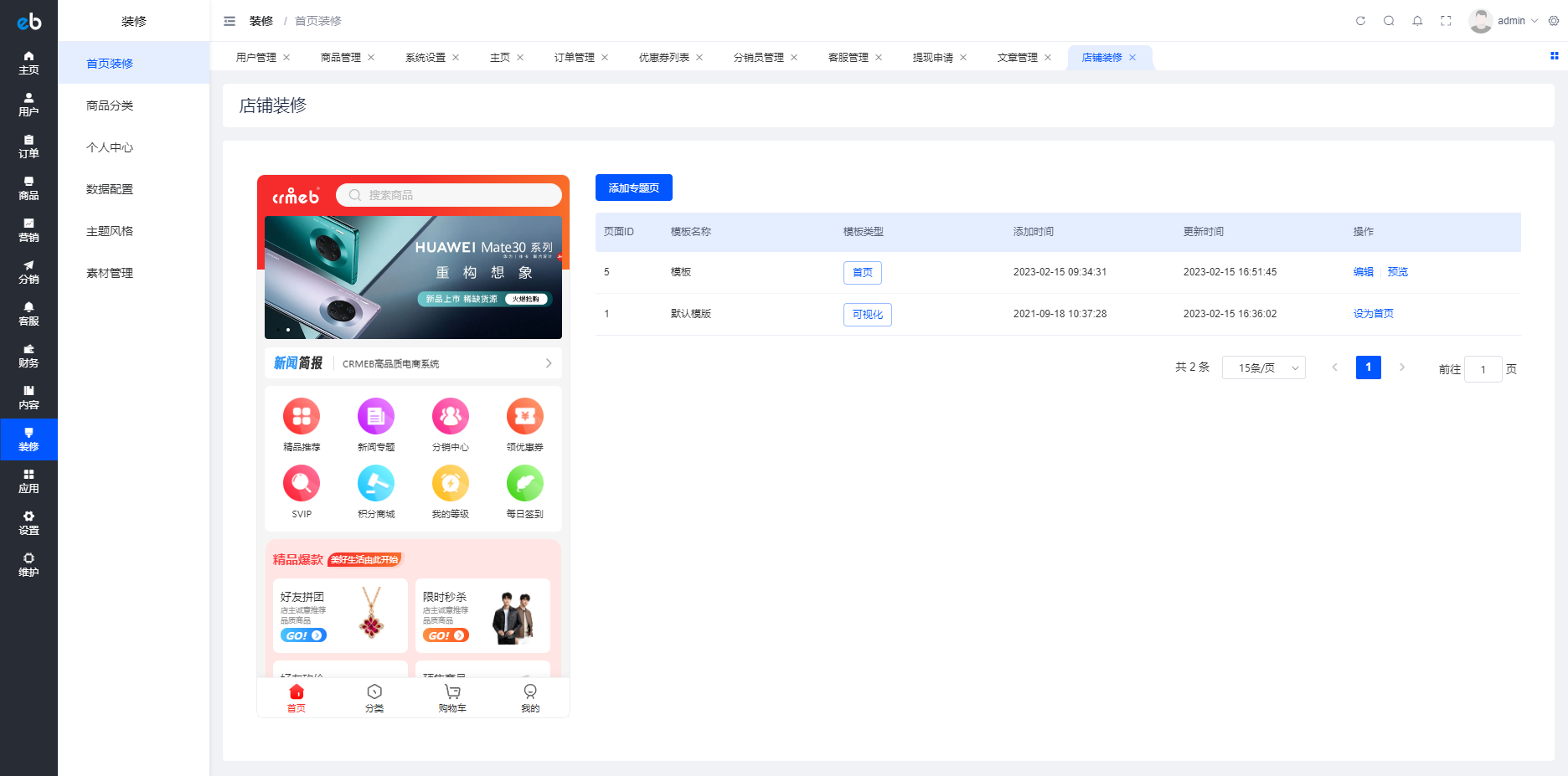The width and height of the screenshot is (1568, 776).
Task: Focus the 前往 page number input
Action: [1483, 369]
